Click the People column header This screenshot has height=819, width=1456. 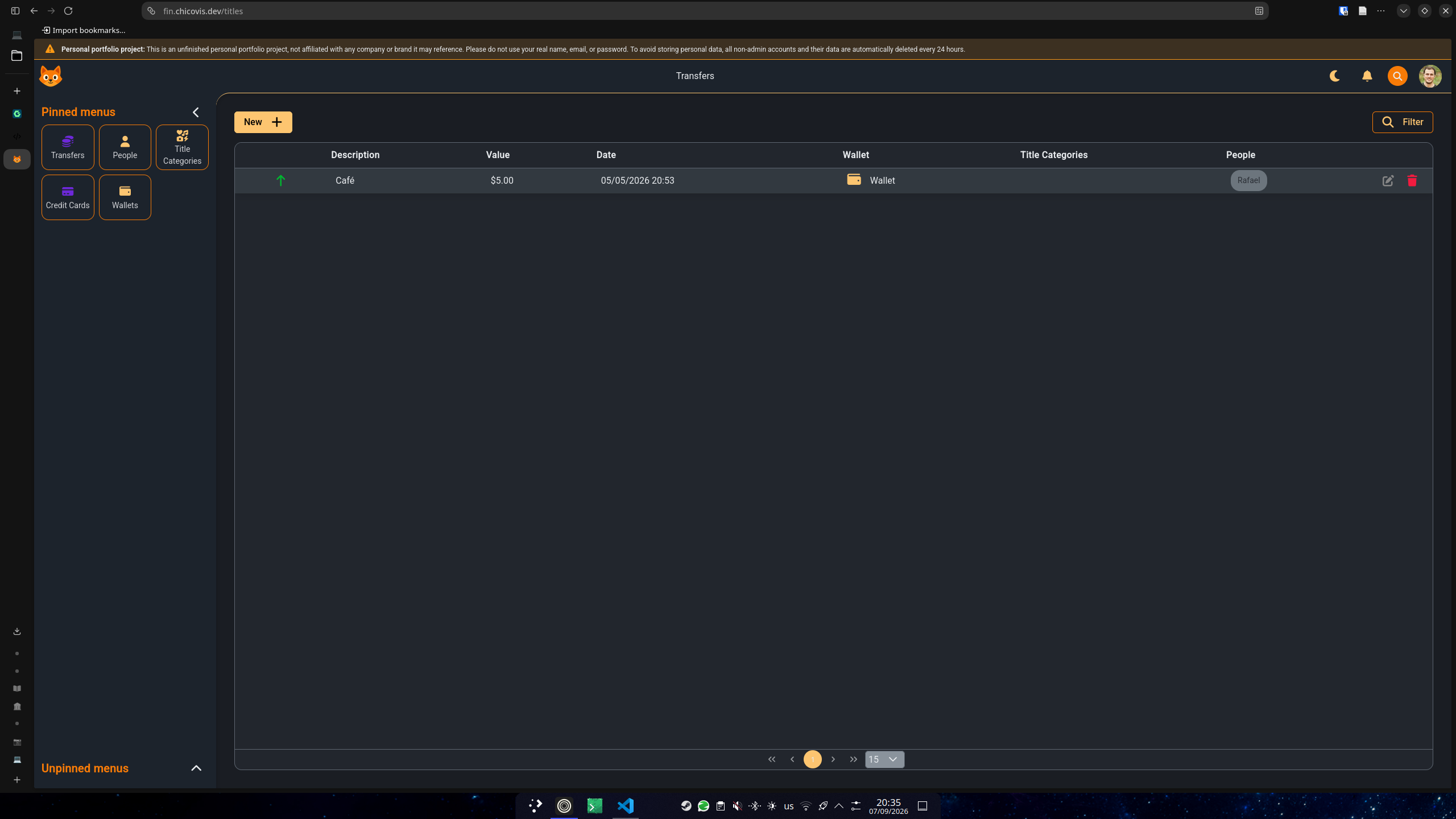tap(1240, 155)
